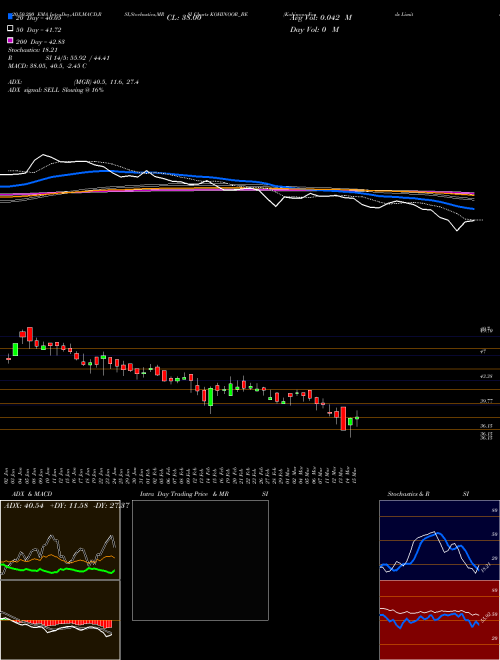The height and width of the screenshot is (660, 500).
Task: Open the empty intraday trading price panel
Action: tap(200, 560)
